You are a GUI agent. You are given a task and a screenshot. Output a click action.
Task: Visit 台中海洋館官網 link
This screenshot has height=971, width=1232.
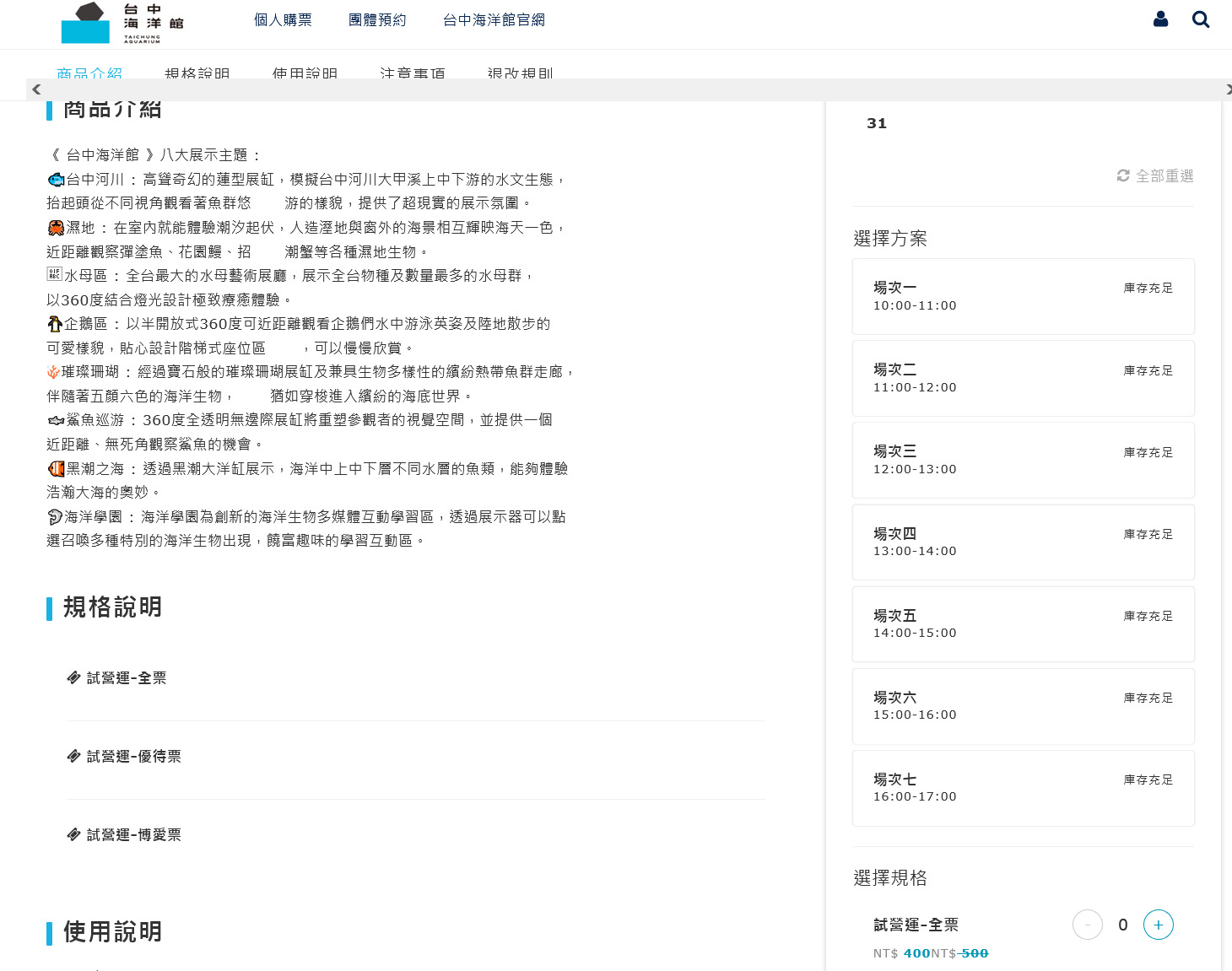[x=494, y=20]
